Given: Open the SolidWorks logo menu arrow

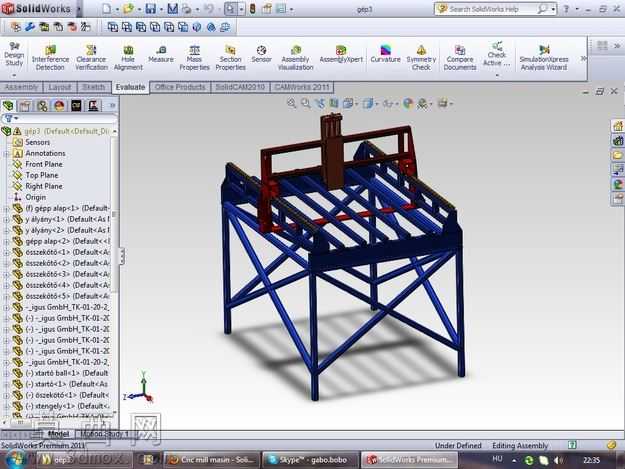Looking at the screenshot, I should pos(78,8).
